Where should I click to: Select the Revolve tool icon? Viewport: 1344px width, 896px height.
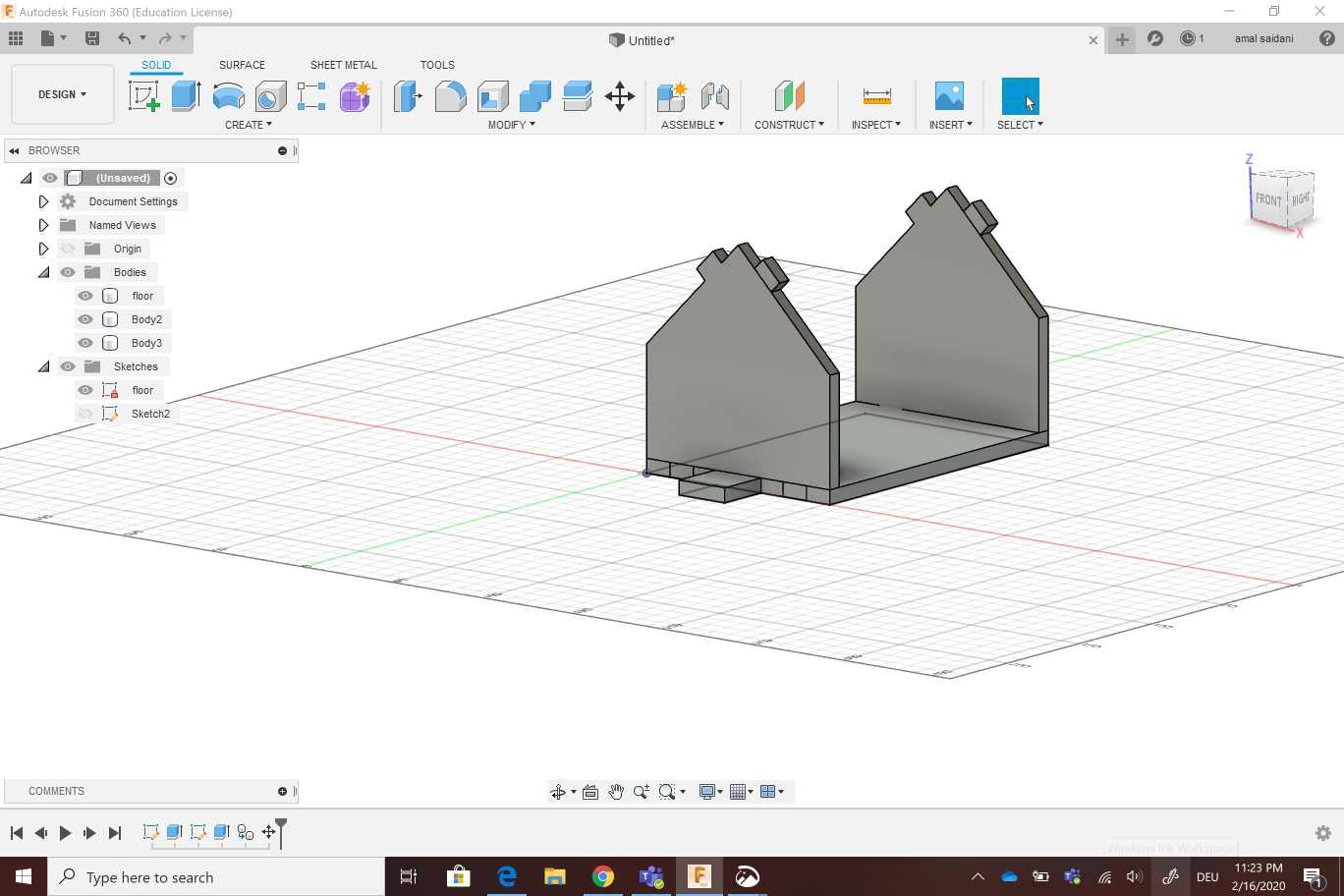pyautogui.click(x=228, y=96)
